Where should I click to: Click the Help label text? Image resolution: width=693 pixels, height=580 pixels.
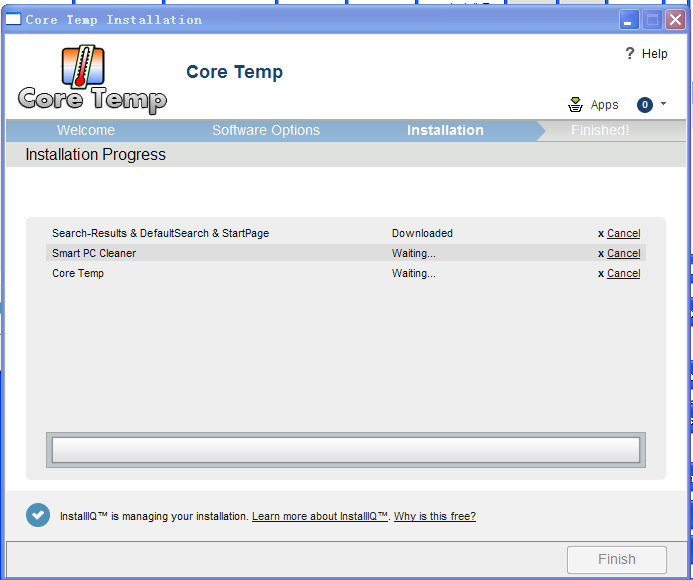(x=655, y=53)
